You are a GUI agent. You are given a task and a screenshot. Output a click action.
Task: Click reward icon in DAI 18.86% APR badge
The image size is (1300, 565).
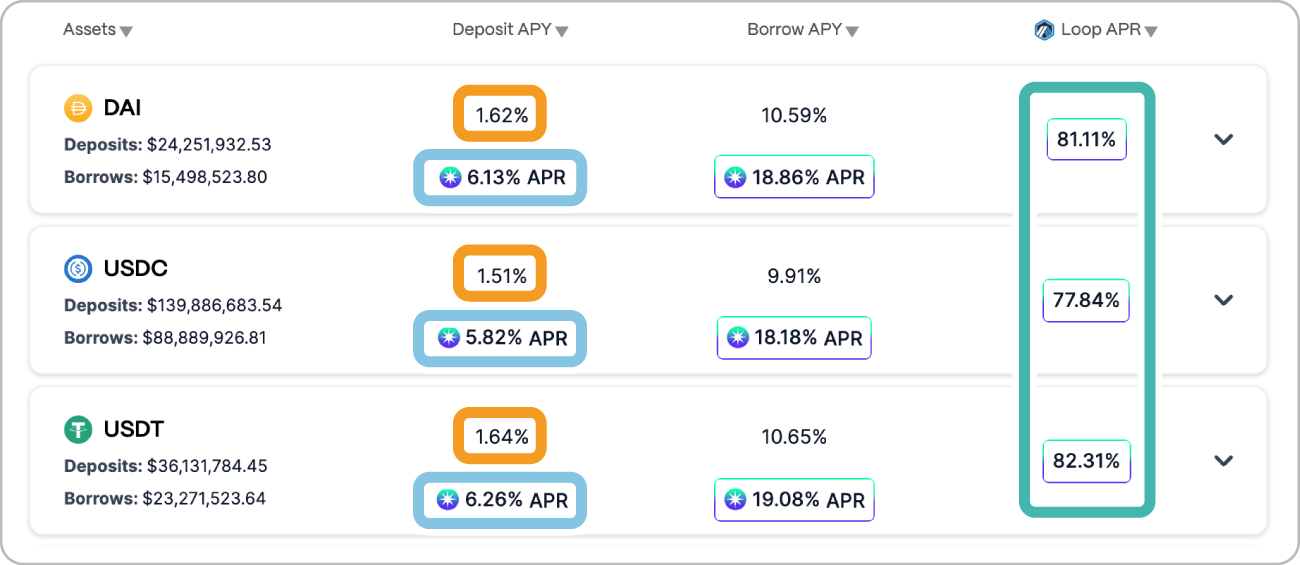[x=736, y=178]
